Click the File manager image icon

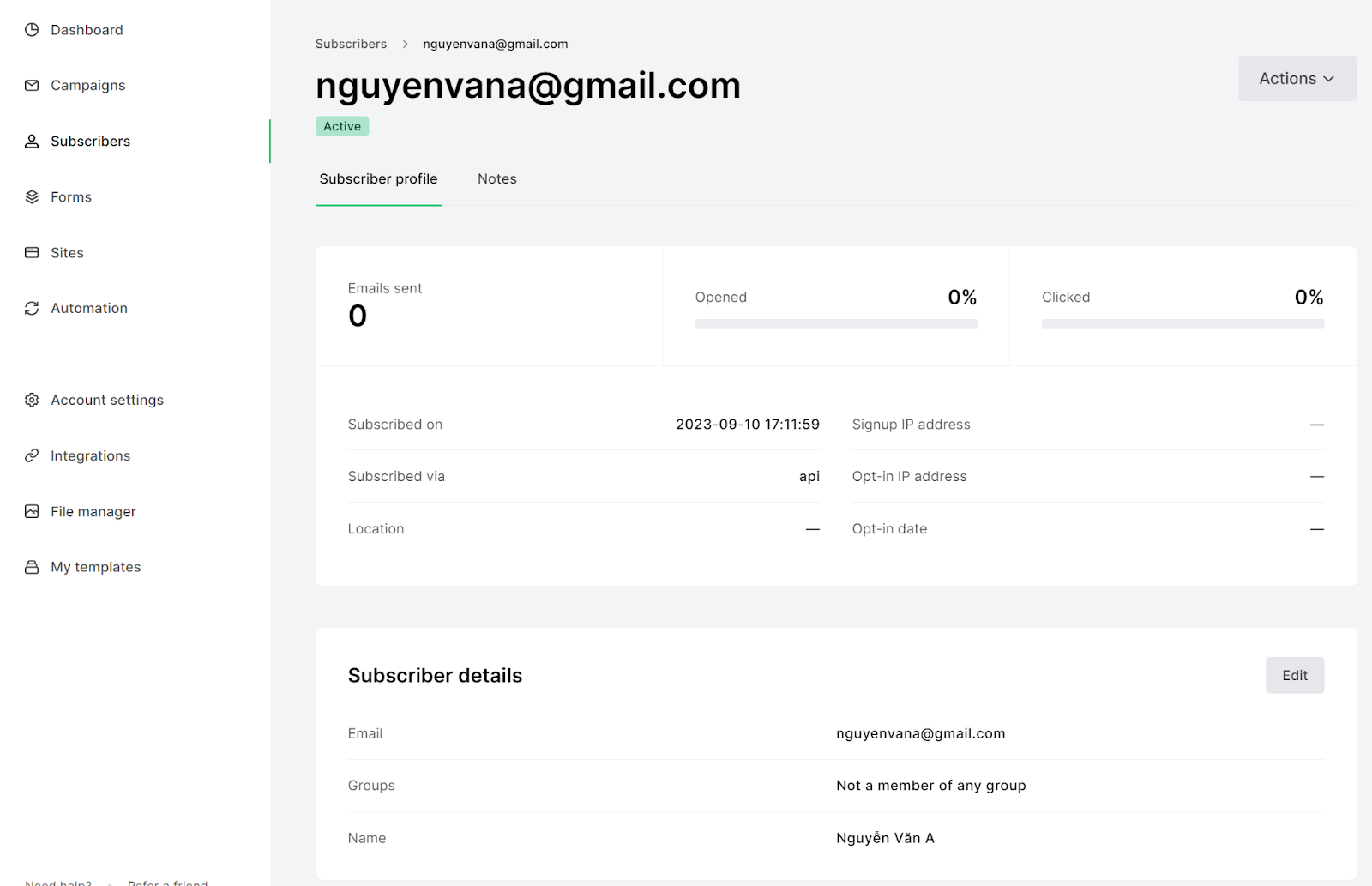click(x=32, y=511)
